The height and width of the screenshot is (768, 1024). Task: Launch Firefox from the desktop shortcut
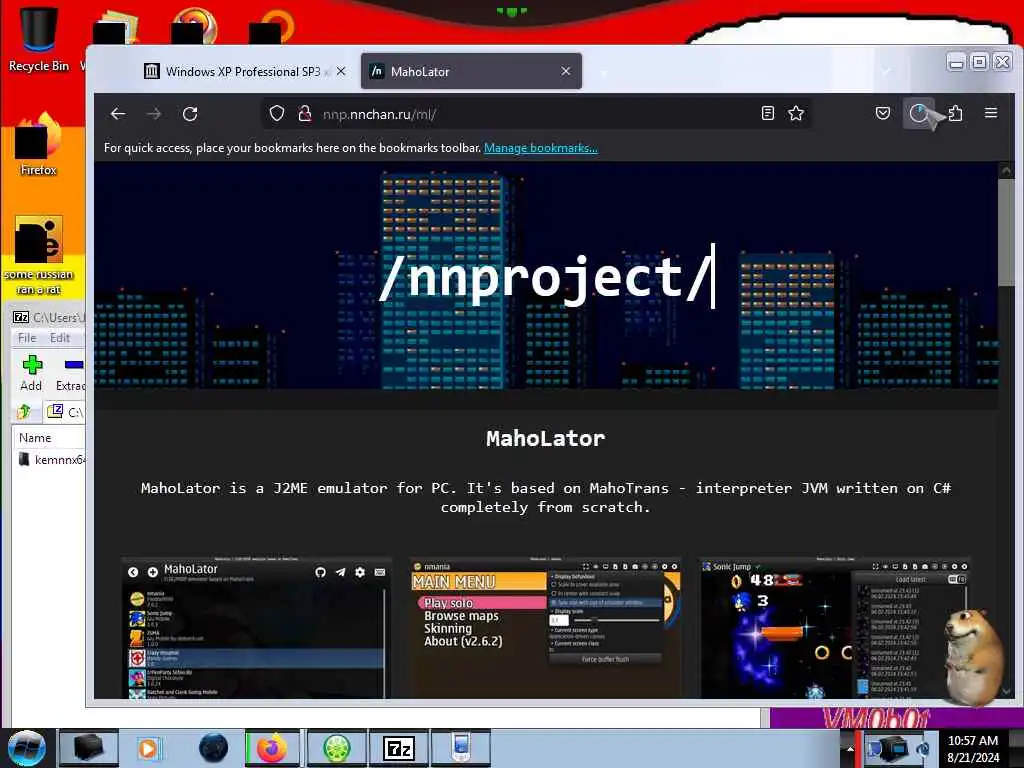pos(38,145)
